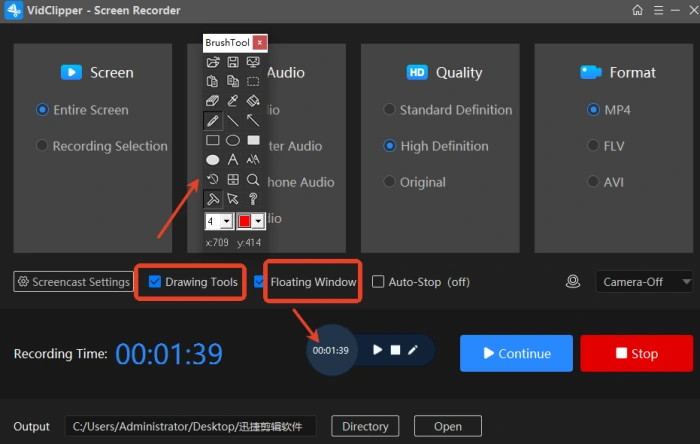Select MP4 format radio button
This screenshot has width=700, height=444.
pos(593,109)
